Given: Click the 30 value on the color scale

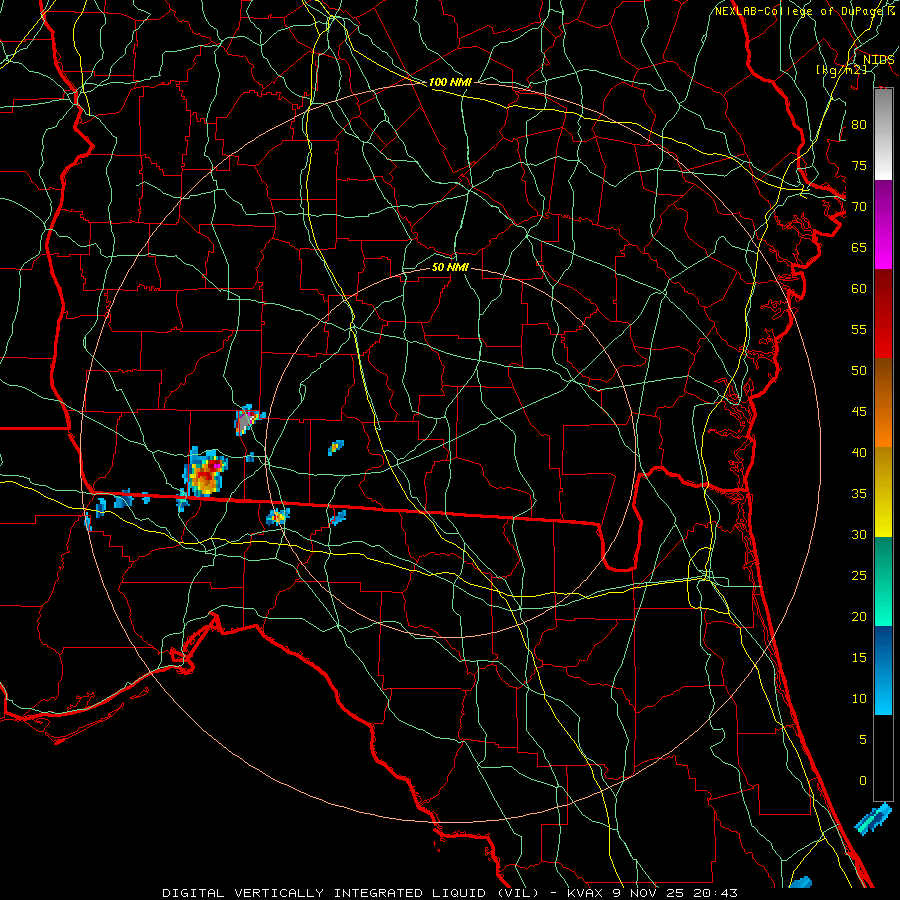Looking at the screenshot, I should pos(859,535).
